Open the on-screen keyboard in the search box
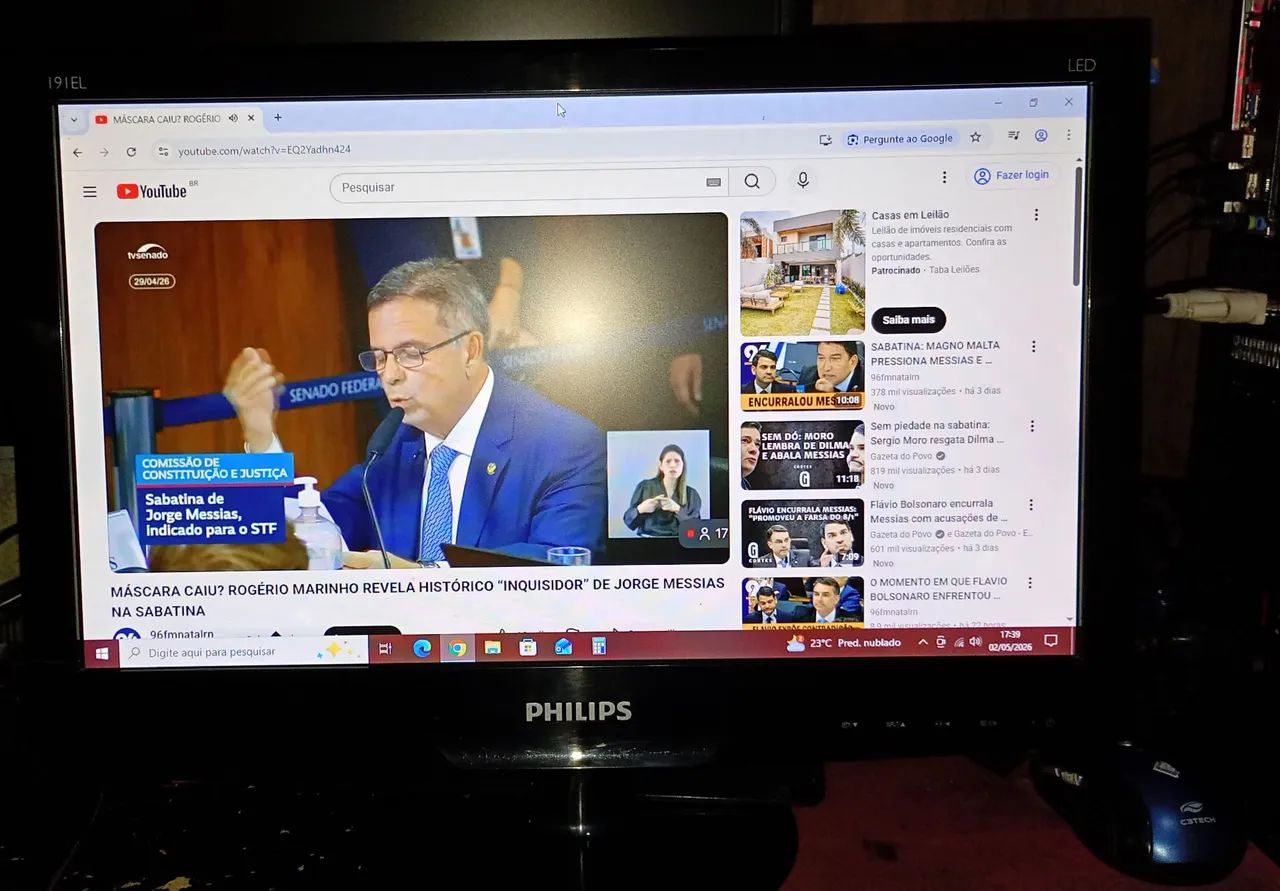1280x891 pixels. 714,182
